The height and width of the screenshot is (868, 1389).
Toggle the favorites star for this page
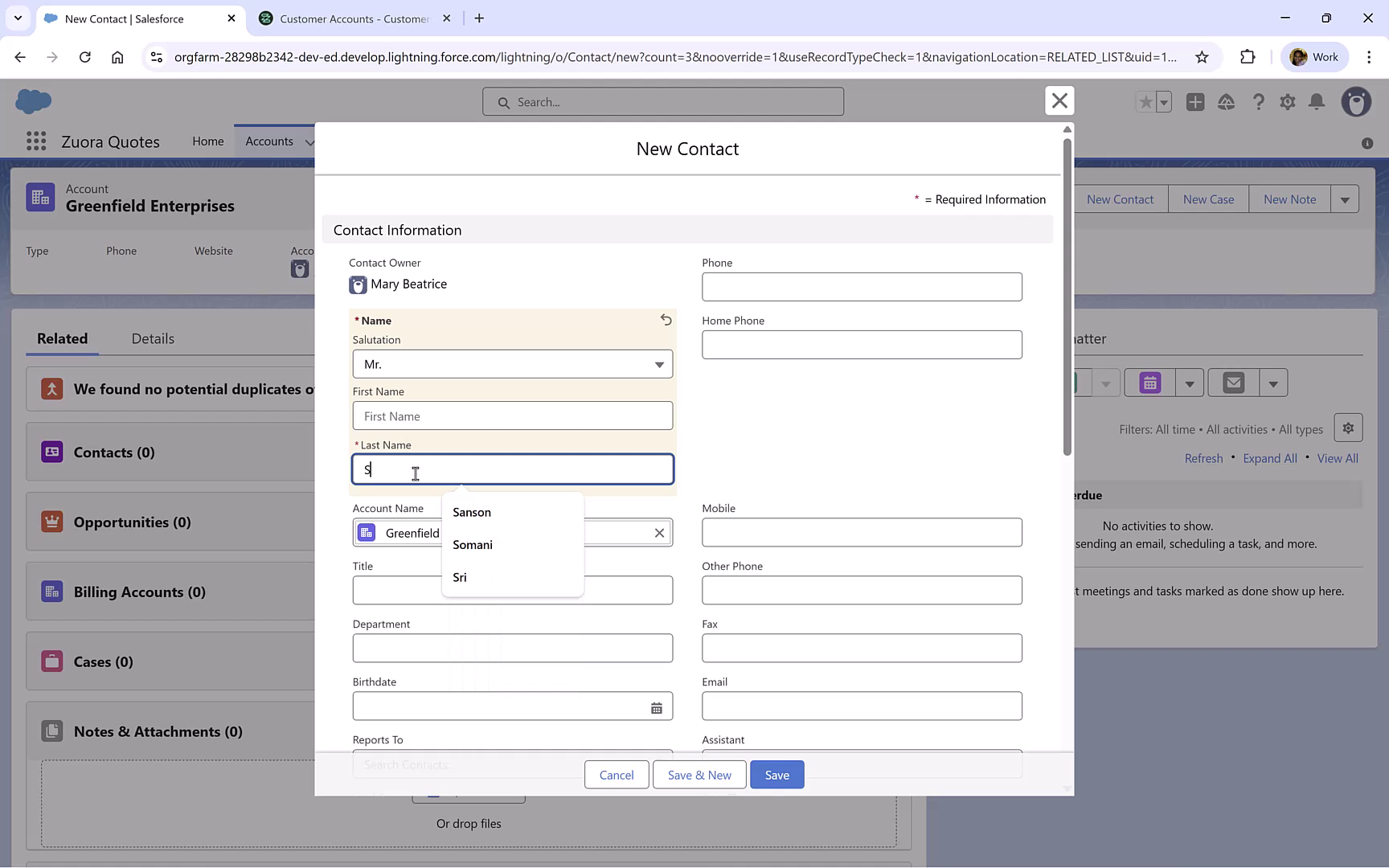pos(1145,102)
